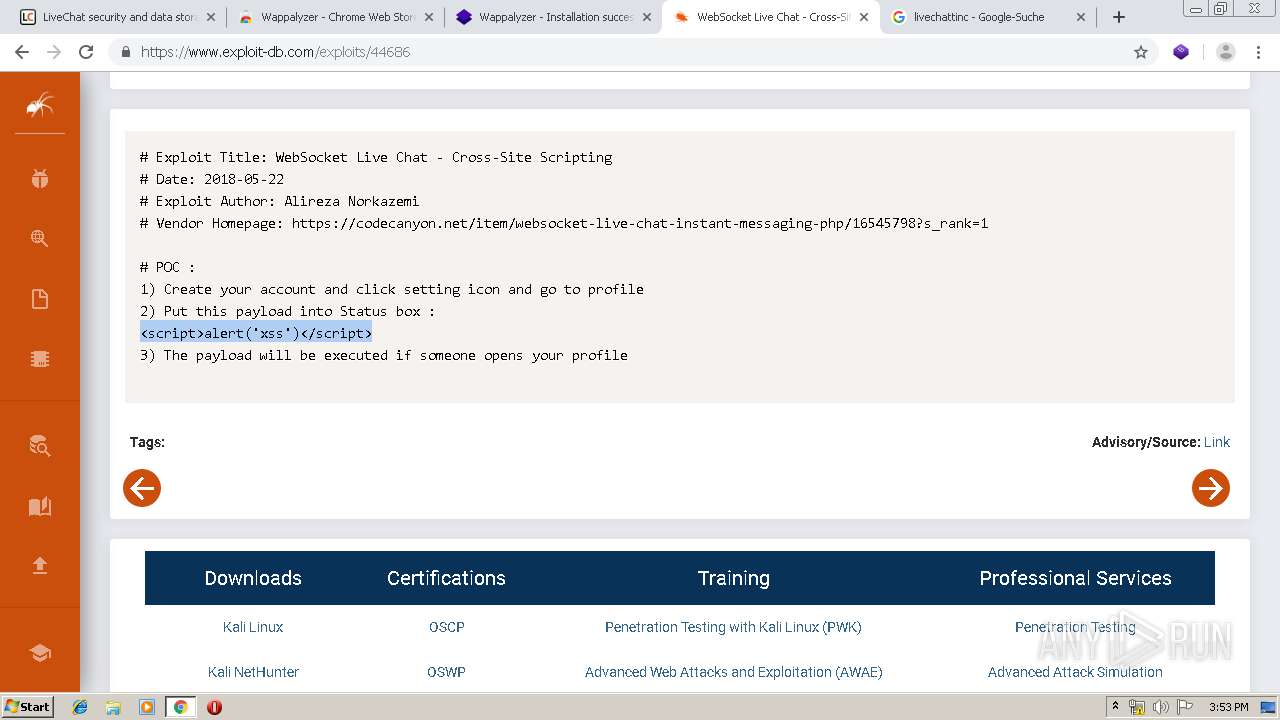Viewport: 1280px width, 720px height.
Task: Click the Downloads column heading
Action: point(253,578)
